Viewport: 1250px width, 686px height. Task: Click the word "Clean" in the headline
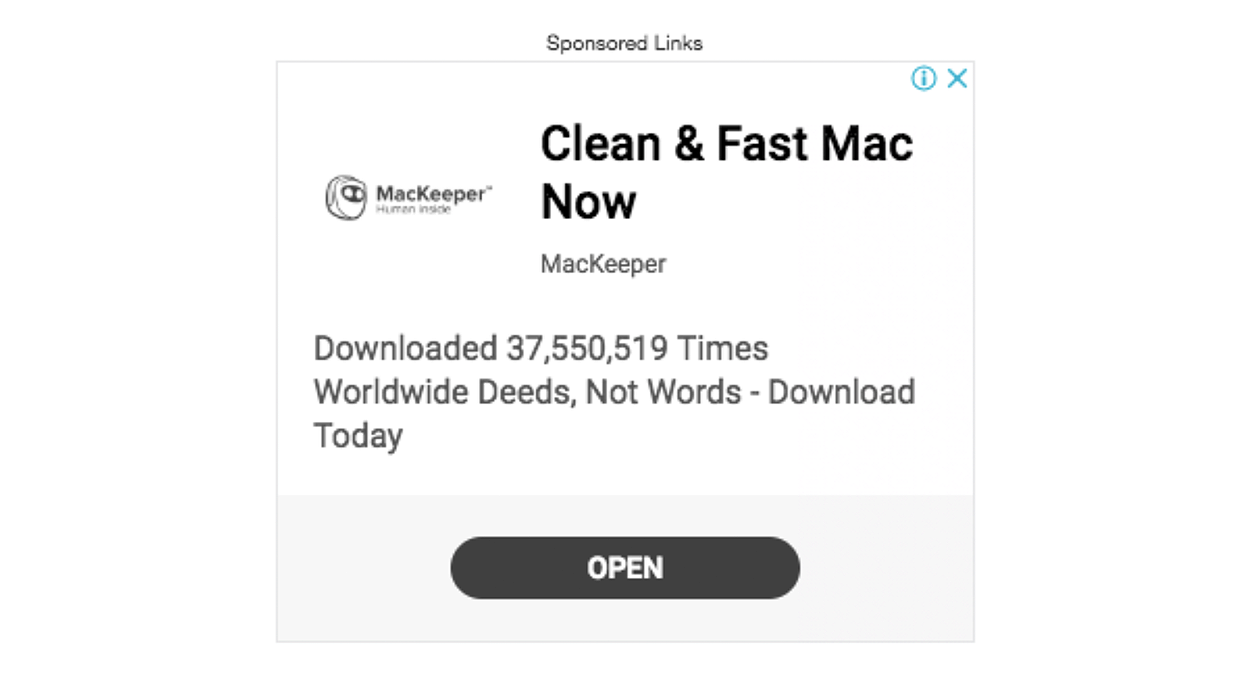(x=601, y=143)
